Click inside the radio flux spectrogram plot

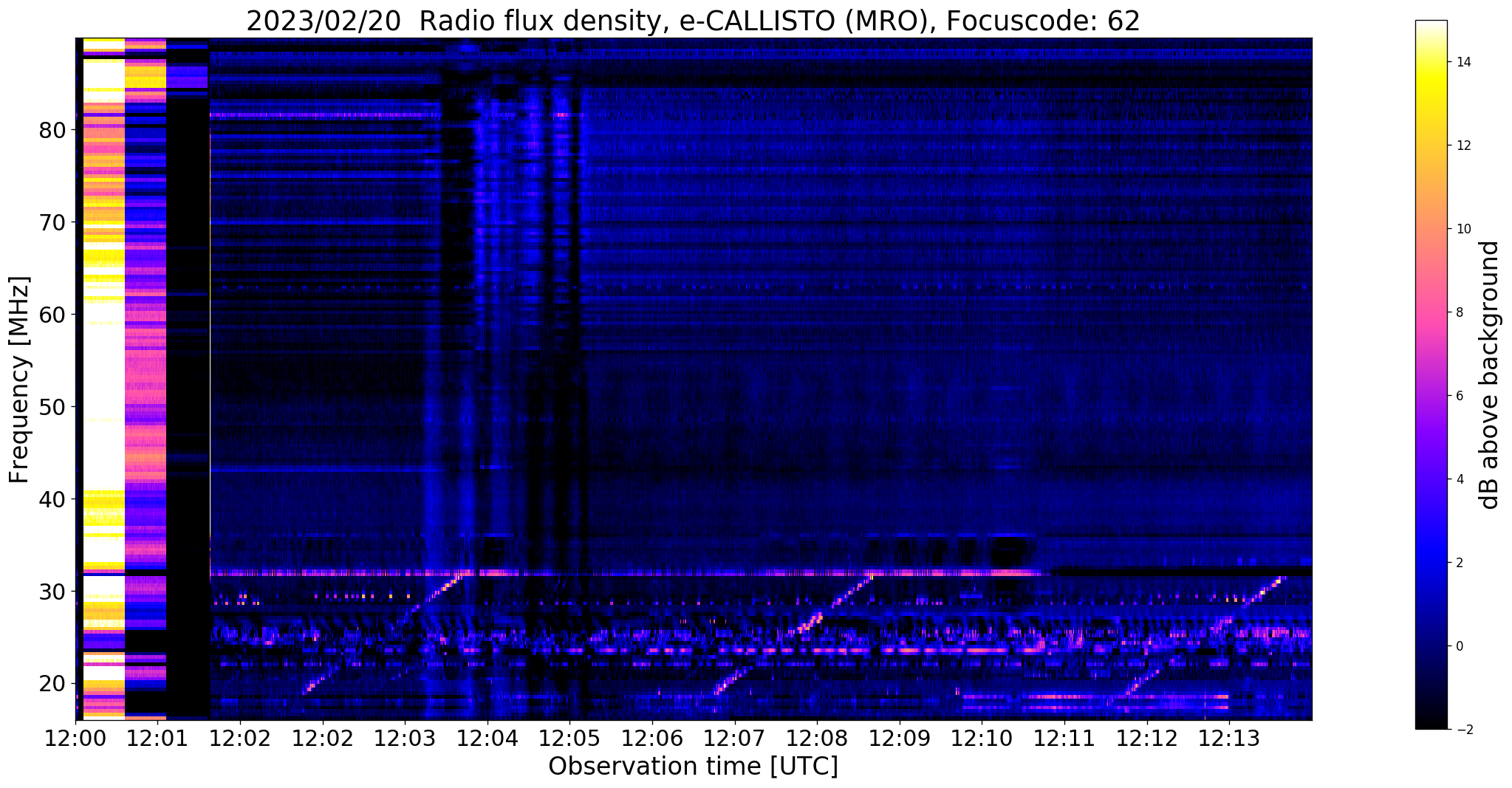tap(694, 379)
